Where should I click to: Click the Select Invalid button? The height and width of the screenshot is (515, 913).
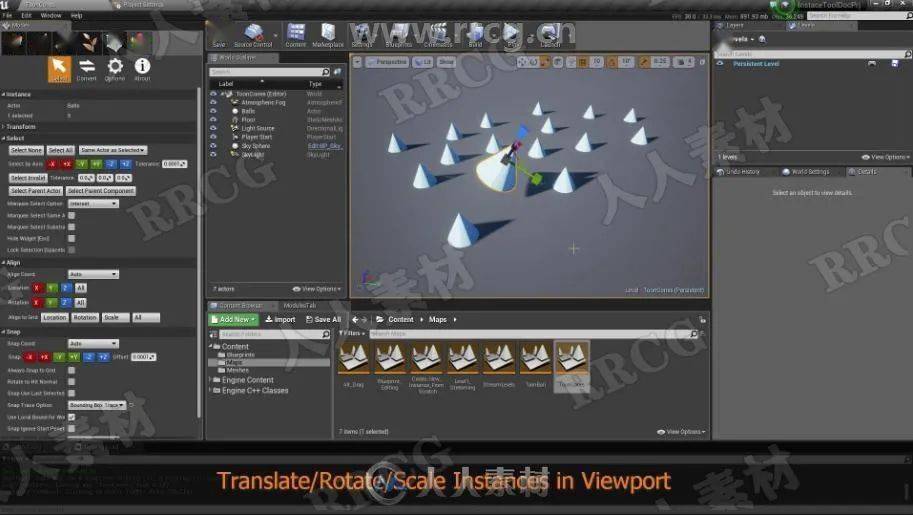pyautogui.click(x=28, y=178)
